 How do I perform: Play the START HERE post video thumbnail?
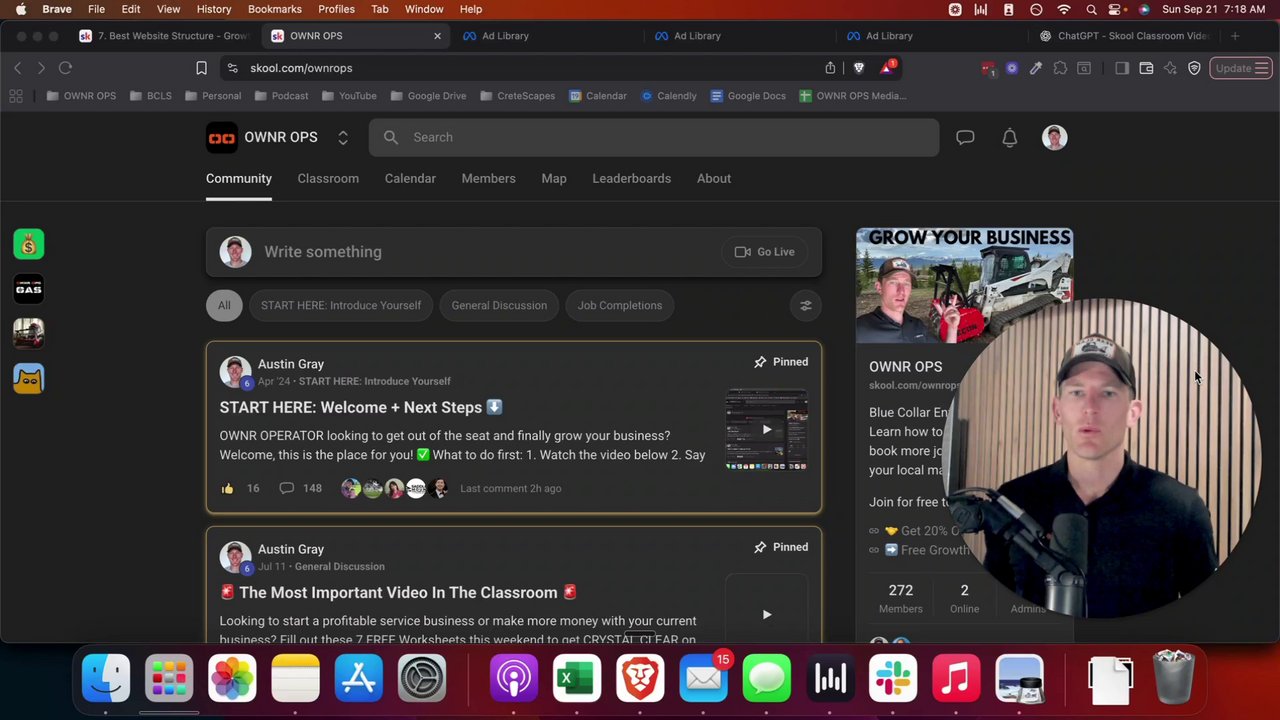click(x=767, y=430)
